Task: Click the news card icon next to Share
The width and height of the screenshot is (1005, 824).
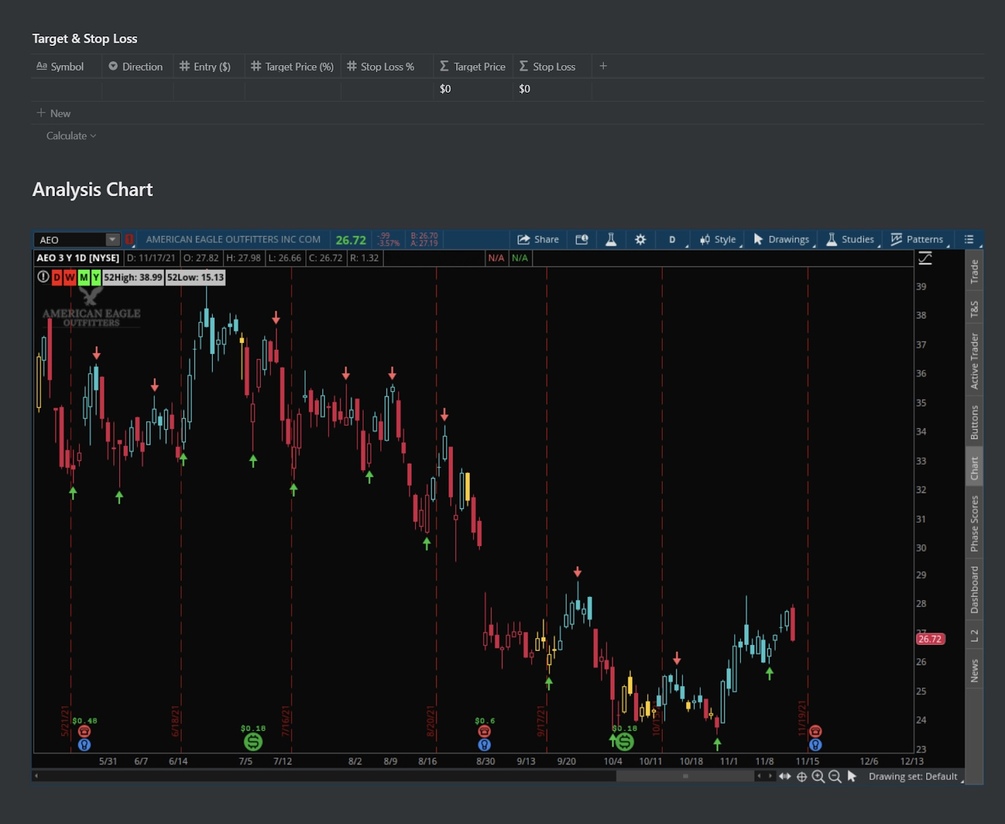Action: pos(581,239)
